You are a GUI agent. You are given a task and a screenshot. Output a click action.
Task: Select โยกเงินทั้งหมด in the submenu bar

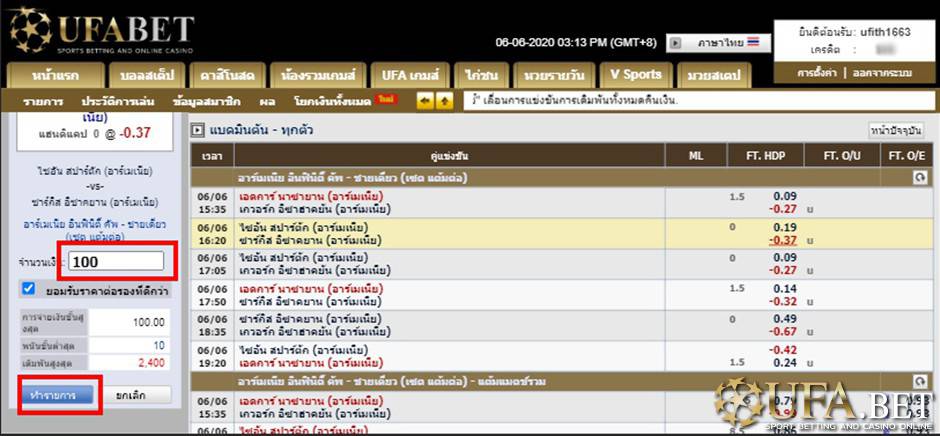click(x=332, y=102)
